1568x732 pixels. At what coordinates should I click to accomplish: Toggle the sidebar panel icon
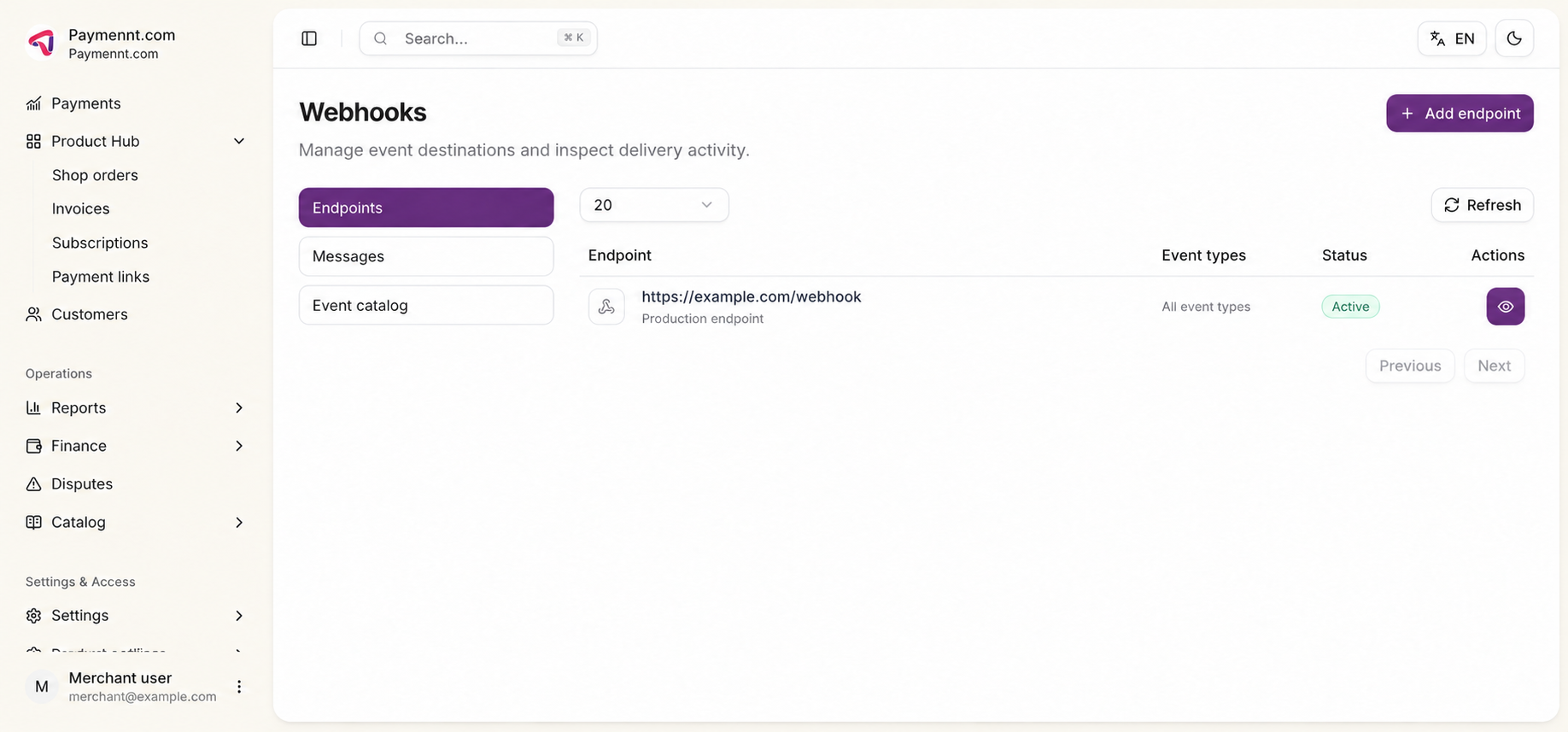tap(309, 38)
